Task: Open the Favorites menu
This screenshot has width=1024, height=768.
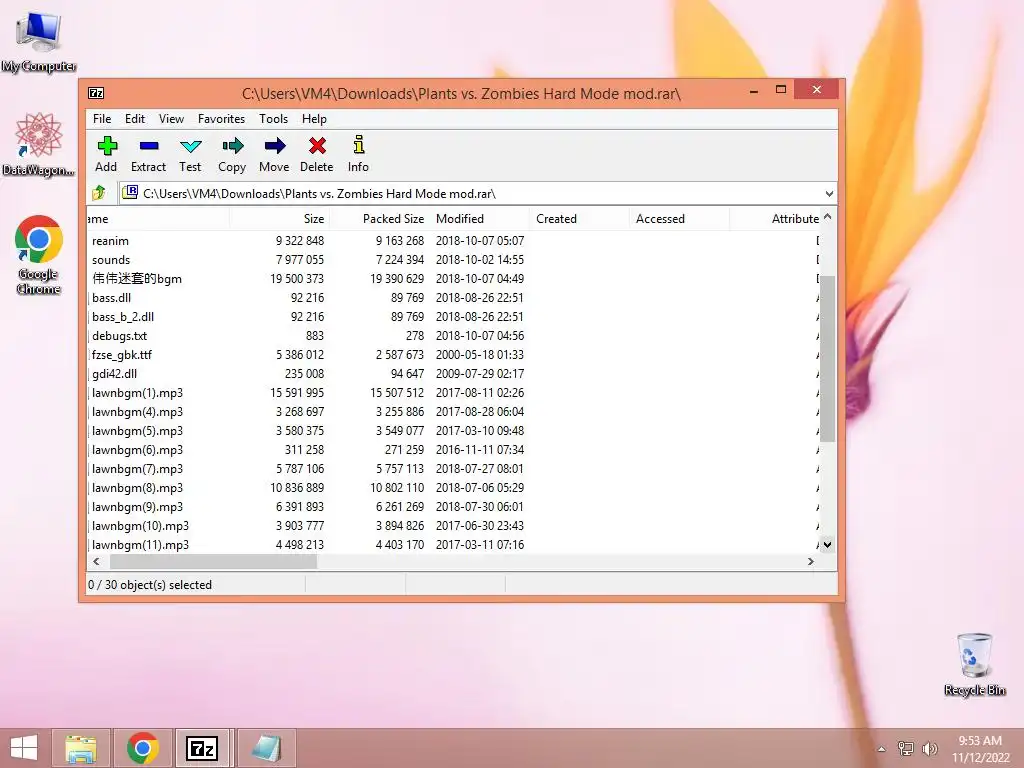Action: pos(221,119)
